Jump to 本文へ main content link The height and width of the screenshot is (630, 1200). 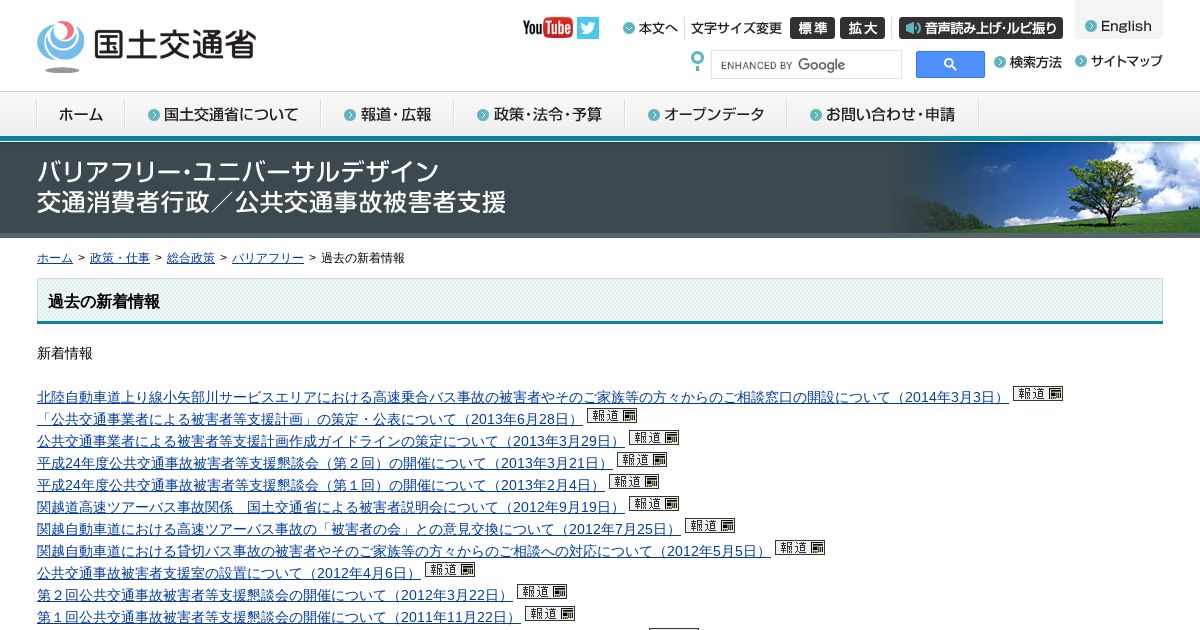[x=650, y=28]
